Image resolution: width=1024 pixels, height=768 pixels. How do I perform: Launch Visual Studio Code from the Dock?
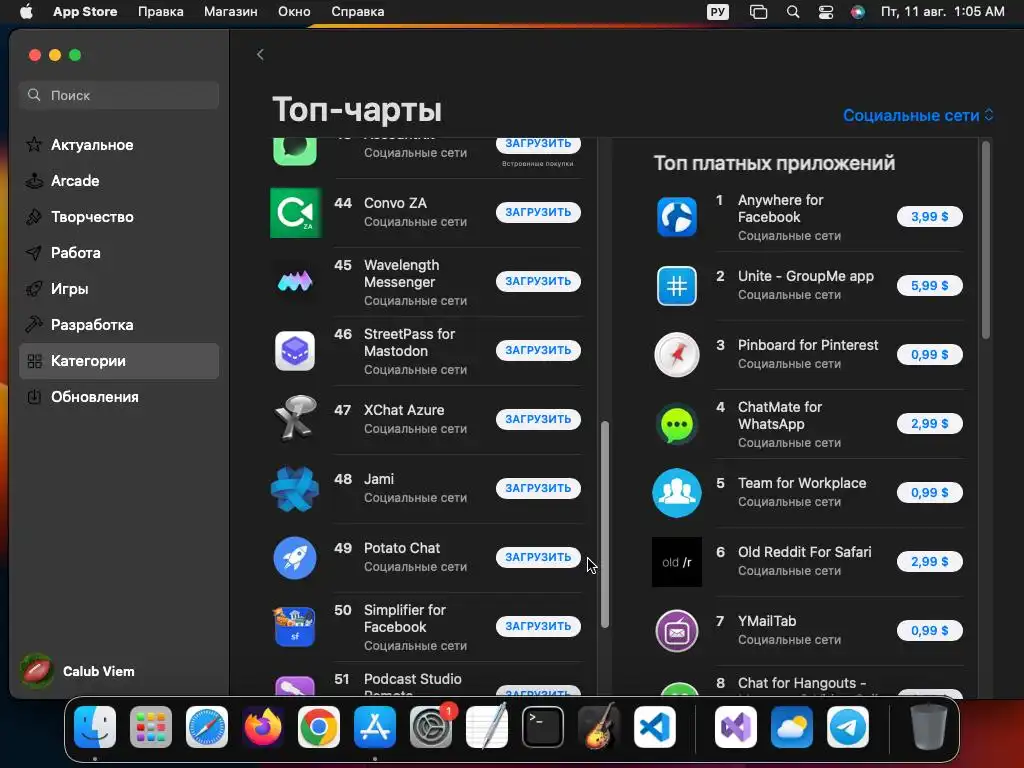[x=654, y=727]
